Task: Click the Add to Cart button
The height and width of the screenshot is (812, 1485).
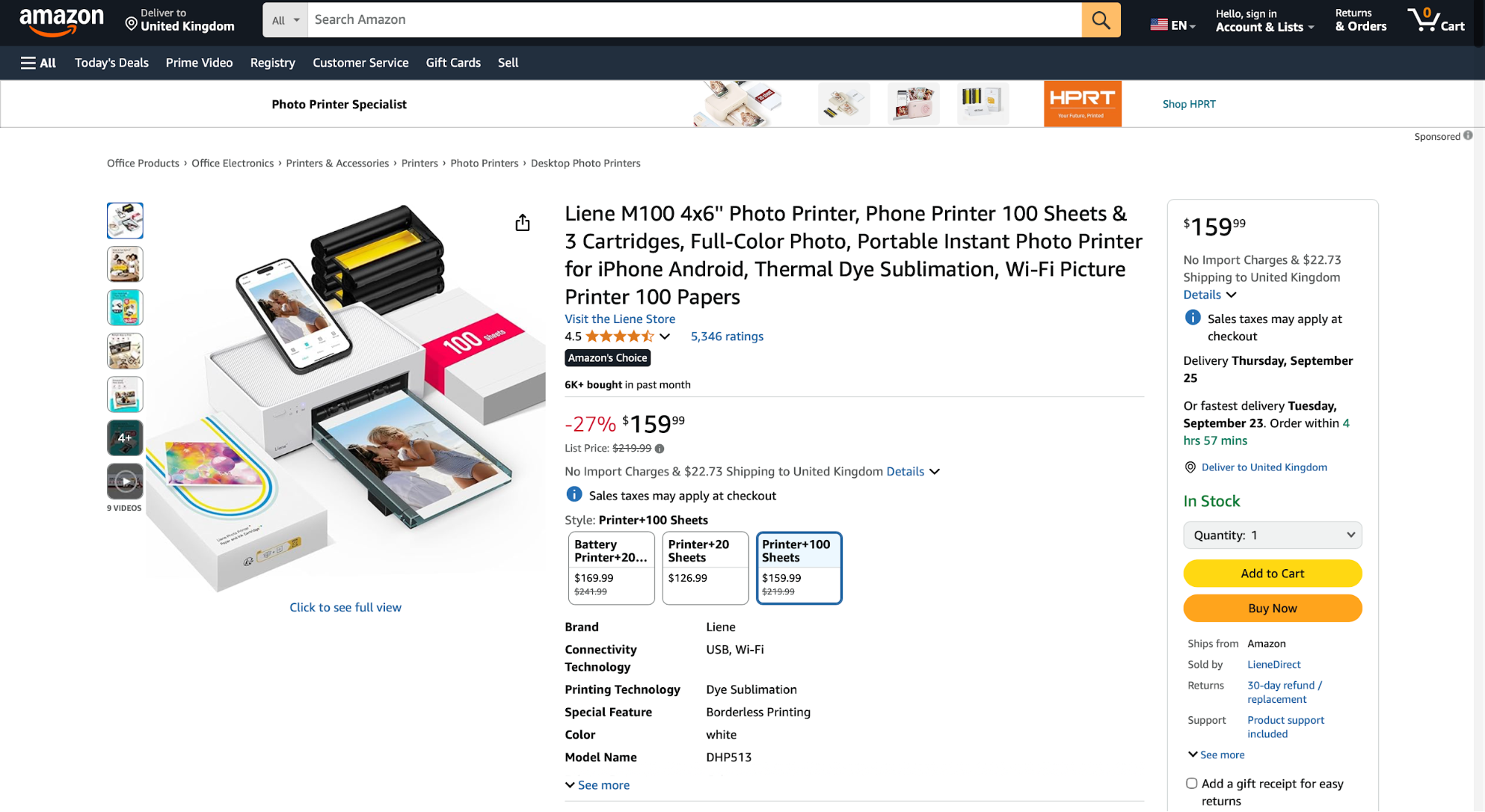Action: (1272, 574)
